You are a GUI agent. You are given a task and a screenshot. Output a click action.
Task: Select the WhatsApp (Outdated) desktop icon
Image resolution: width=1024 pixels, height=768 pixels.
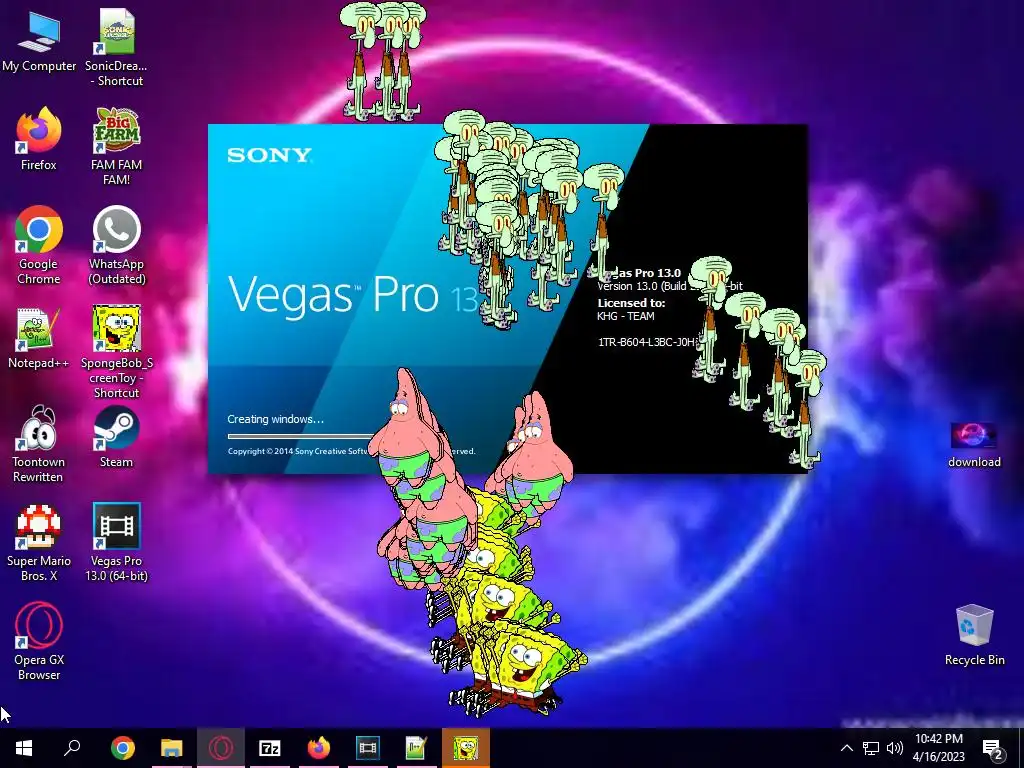pyautogui.click(x=116, y=245)
